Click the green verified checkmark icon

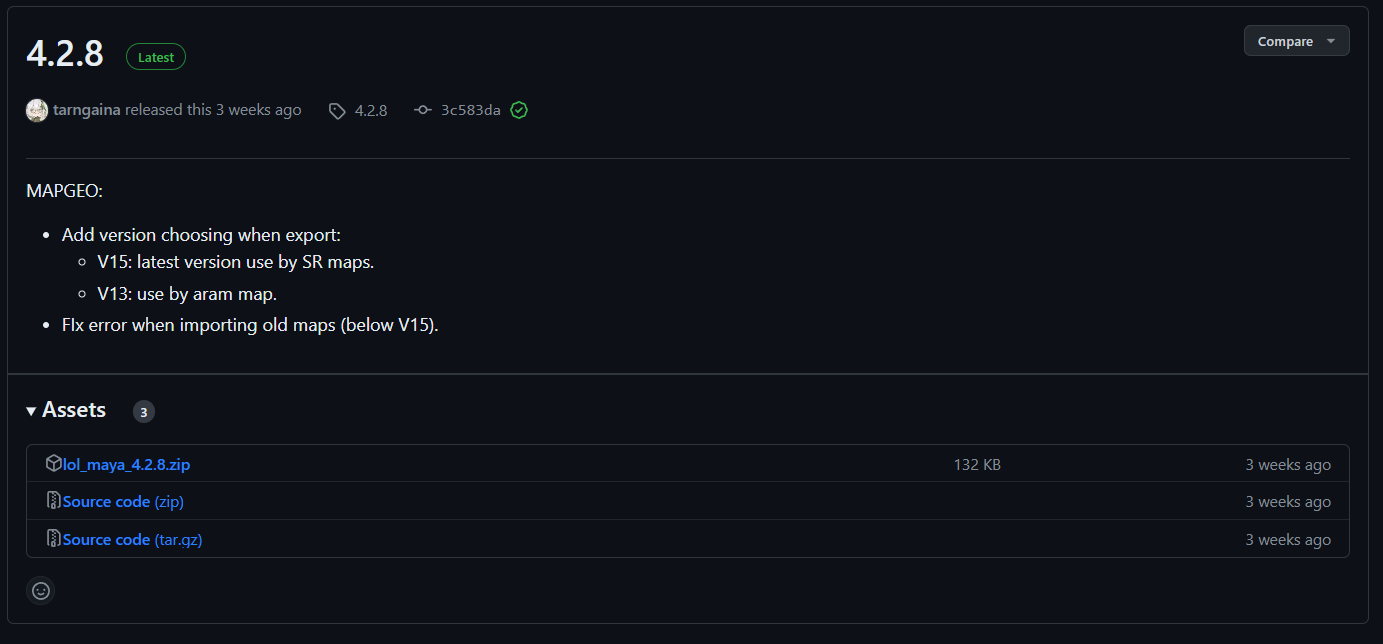518,110
